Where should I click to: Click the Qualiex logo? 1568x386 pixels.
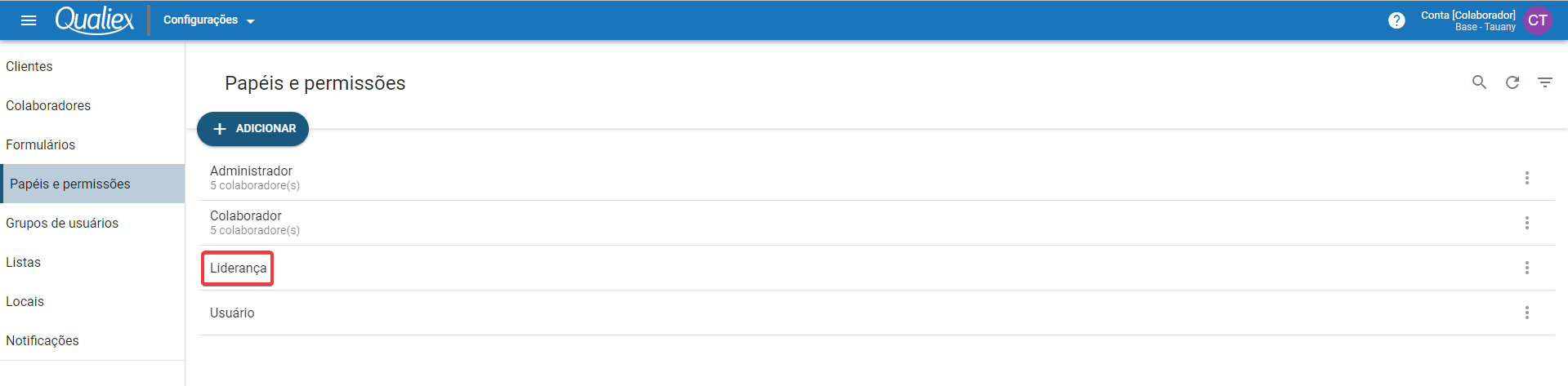click(94, 20)
